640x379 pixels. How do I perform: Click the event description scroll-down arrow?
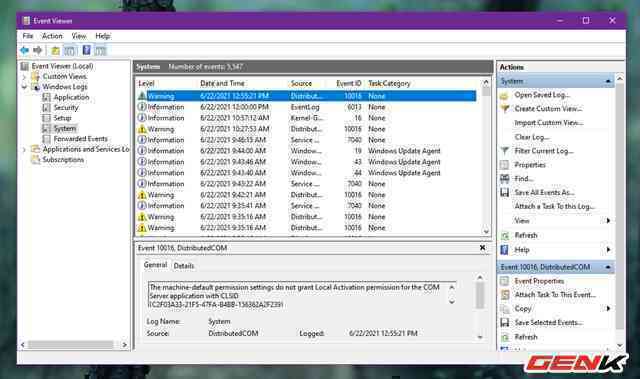click(x=452, y=302)
